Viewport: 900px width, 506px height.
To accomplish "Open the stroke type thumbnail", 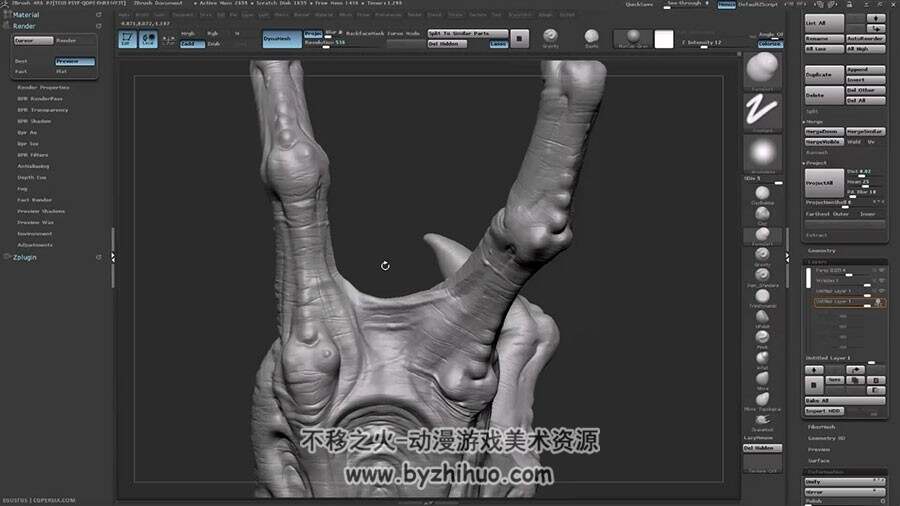I will coord(762,111).
